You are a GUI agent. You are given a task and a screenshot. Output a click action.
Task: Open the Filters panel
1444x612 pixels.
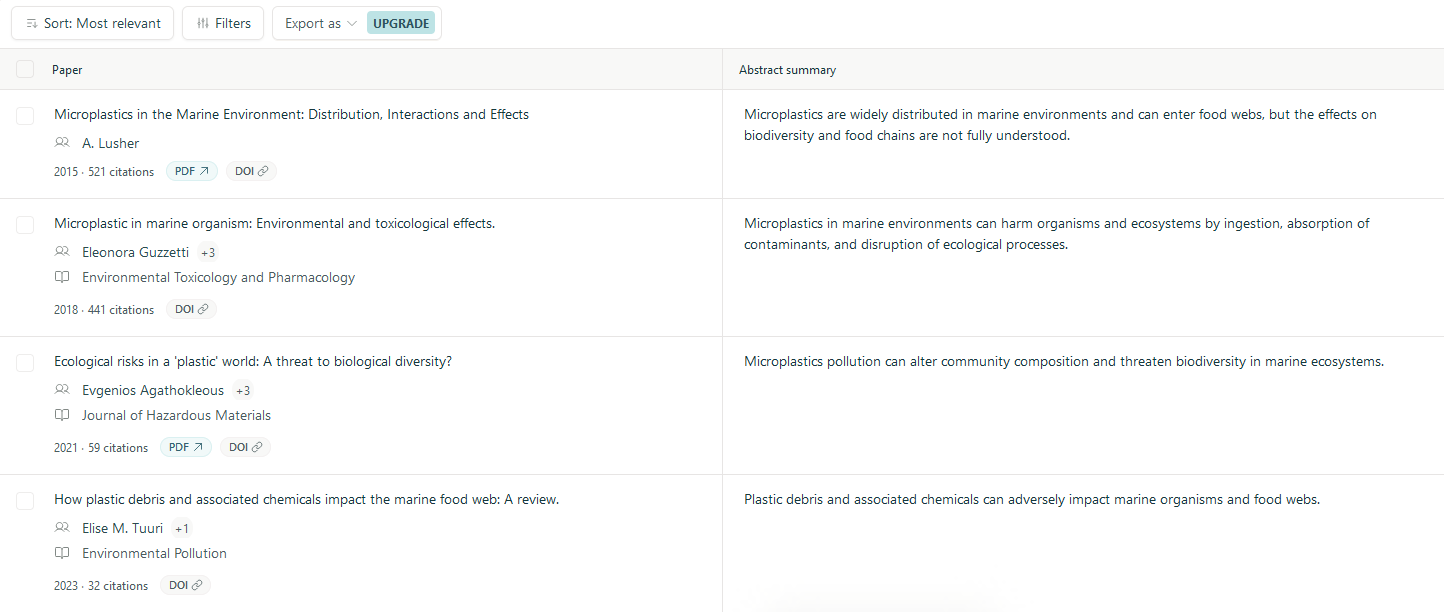(223, 23)
